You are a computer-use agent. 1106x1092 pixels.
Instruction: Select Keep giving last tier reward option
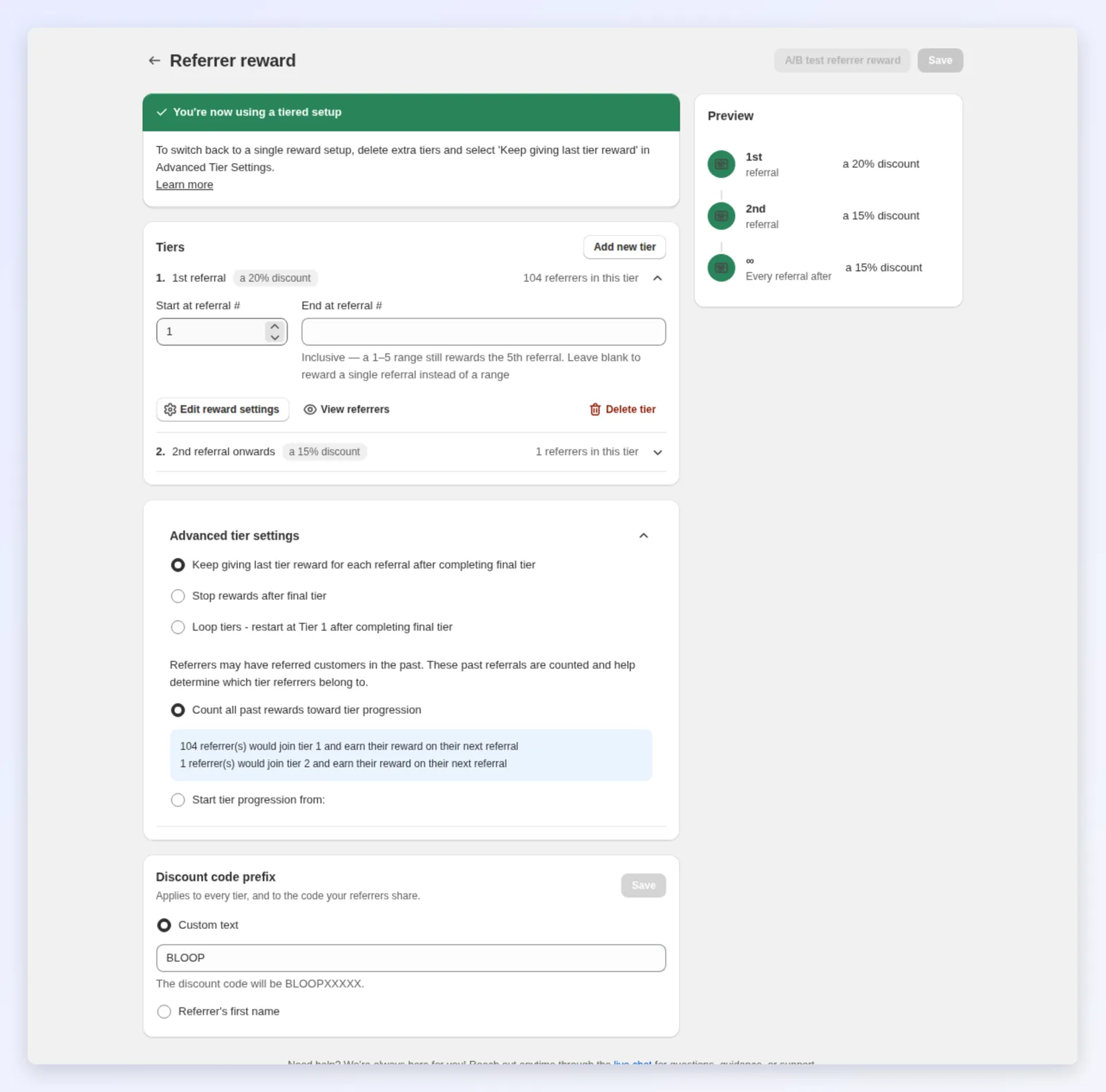pos(178,565)
